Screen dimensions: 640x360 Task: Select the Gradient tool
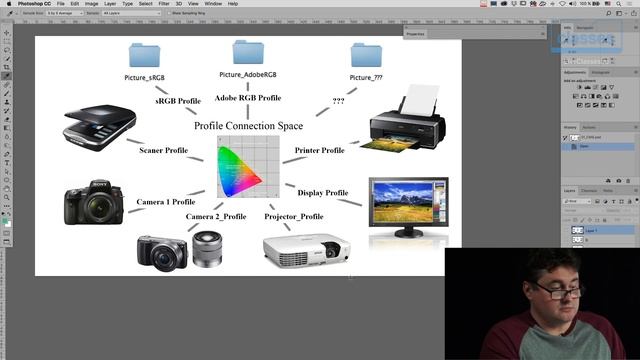point(7,128)
